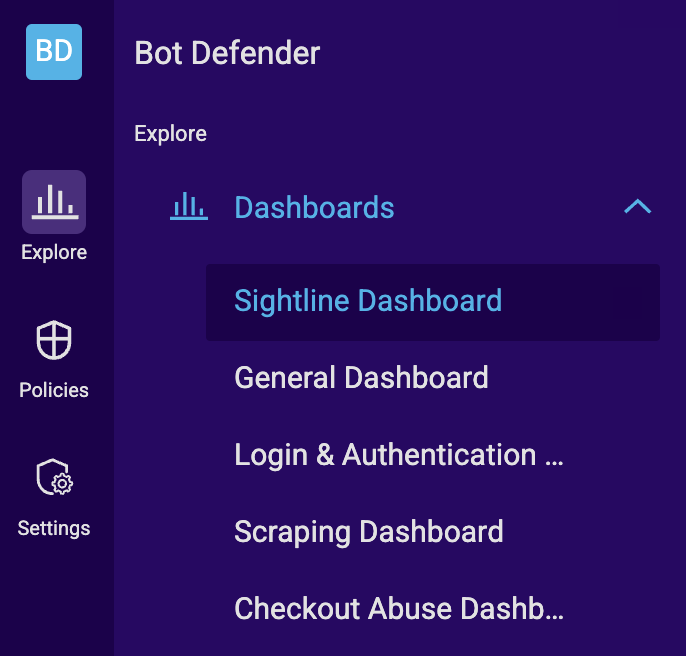
Task: Click the Dashboards bar-chart icon
Action: (189, 206)
